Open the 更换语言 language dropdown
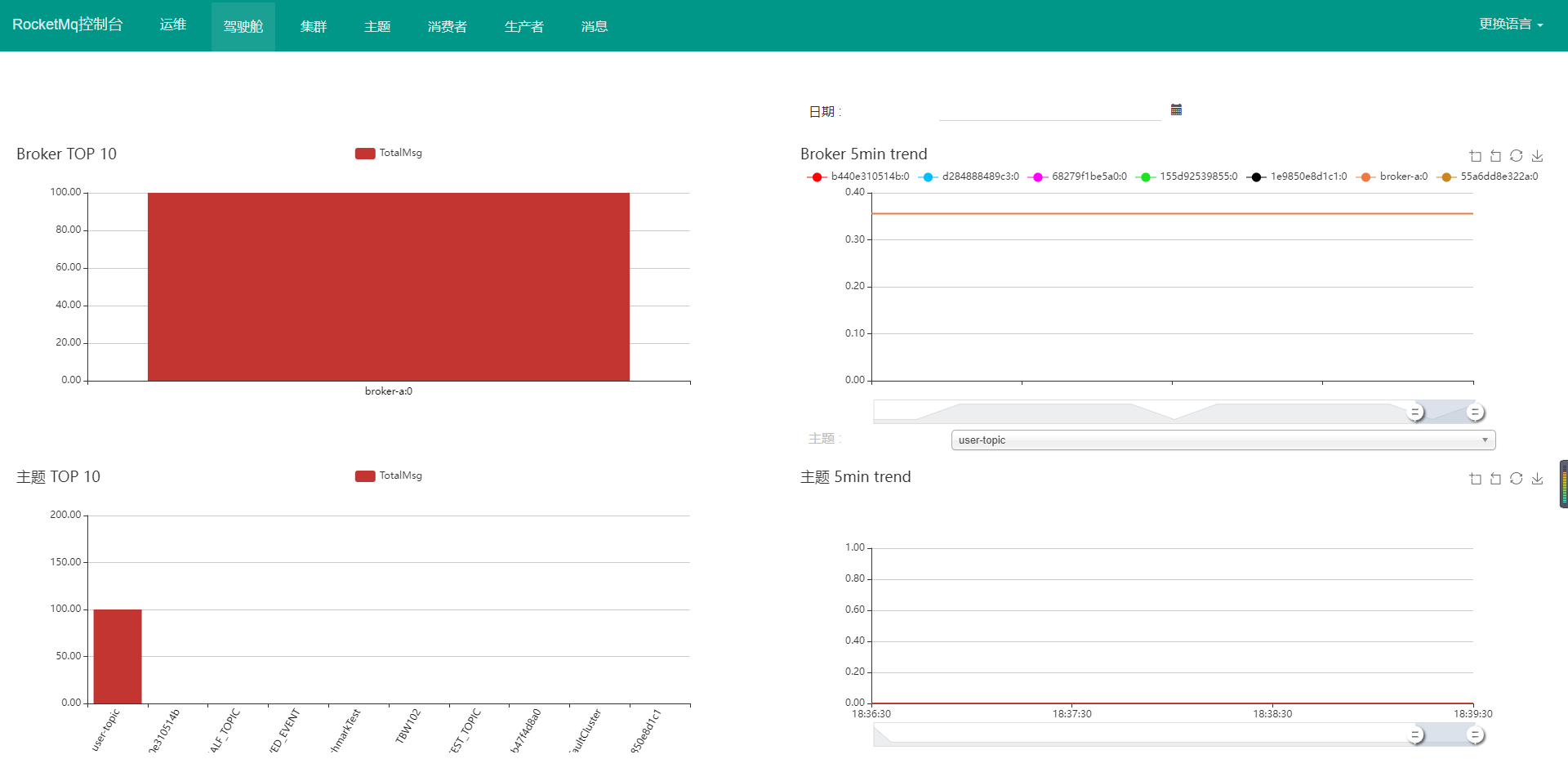The image size is (1568, 759). click(x=1511, y=24)
